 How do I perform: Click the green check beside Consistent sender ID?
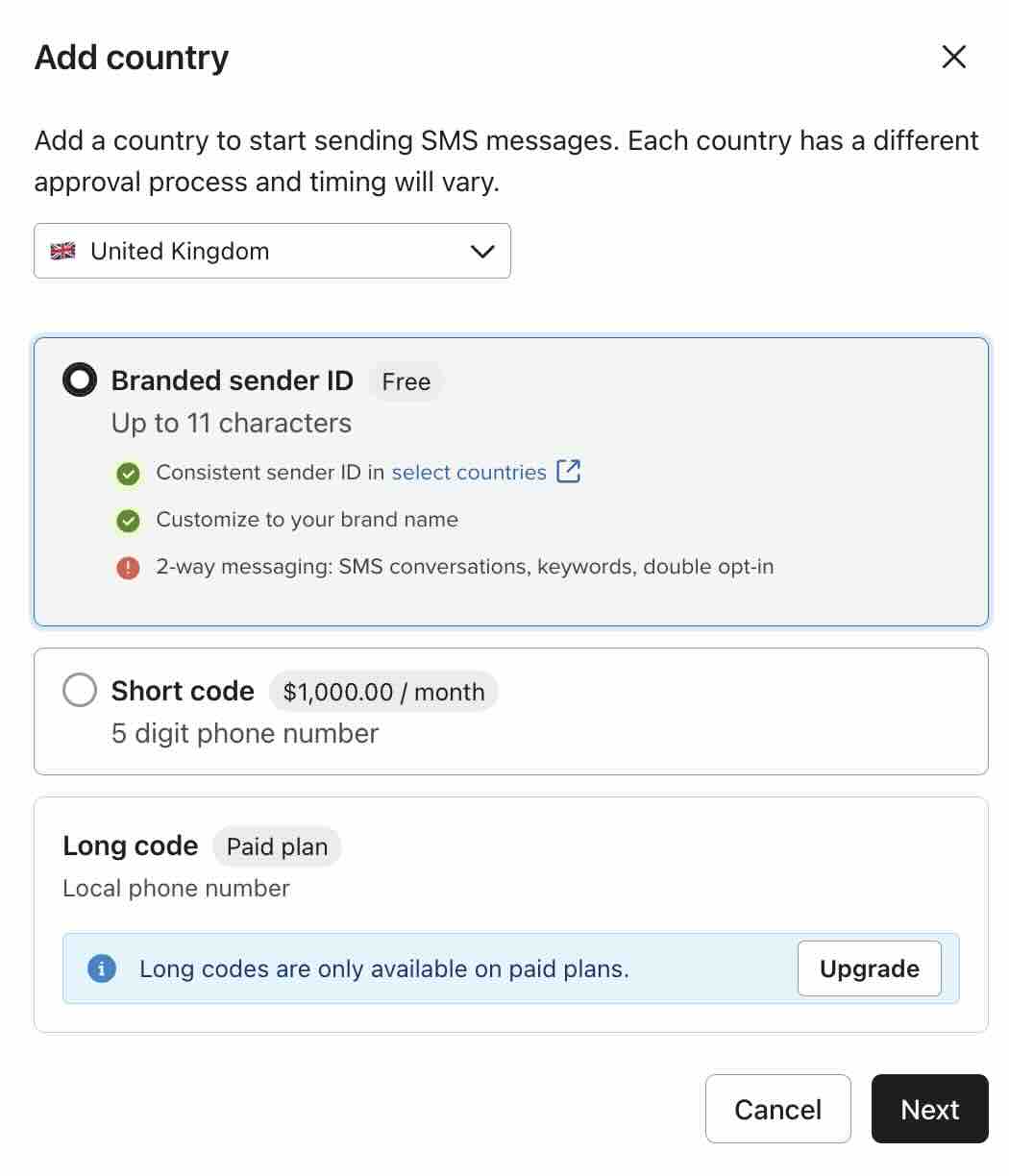click(128, 474)
